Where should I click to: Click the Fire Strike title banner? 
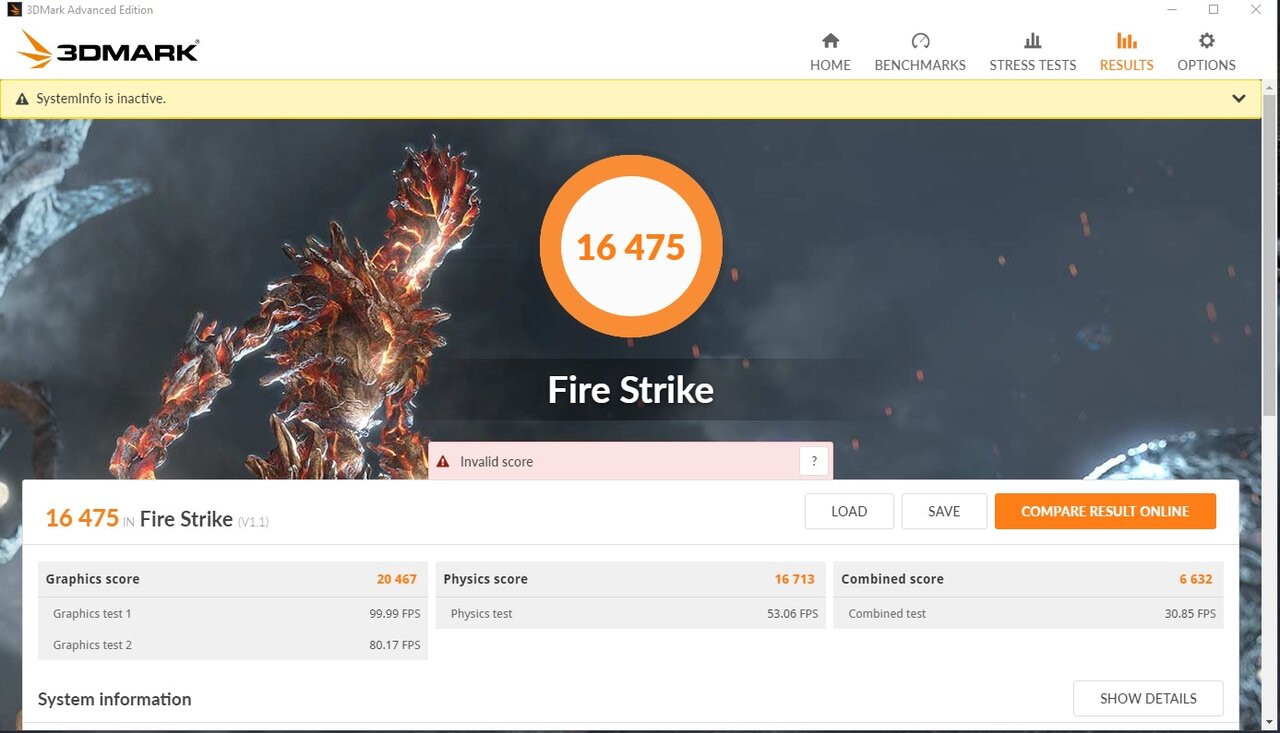(x=631, y=390)
